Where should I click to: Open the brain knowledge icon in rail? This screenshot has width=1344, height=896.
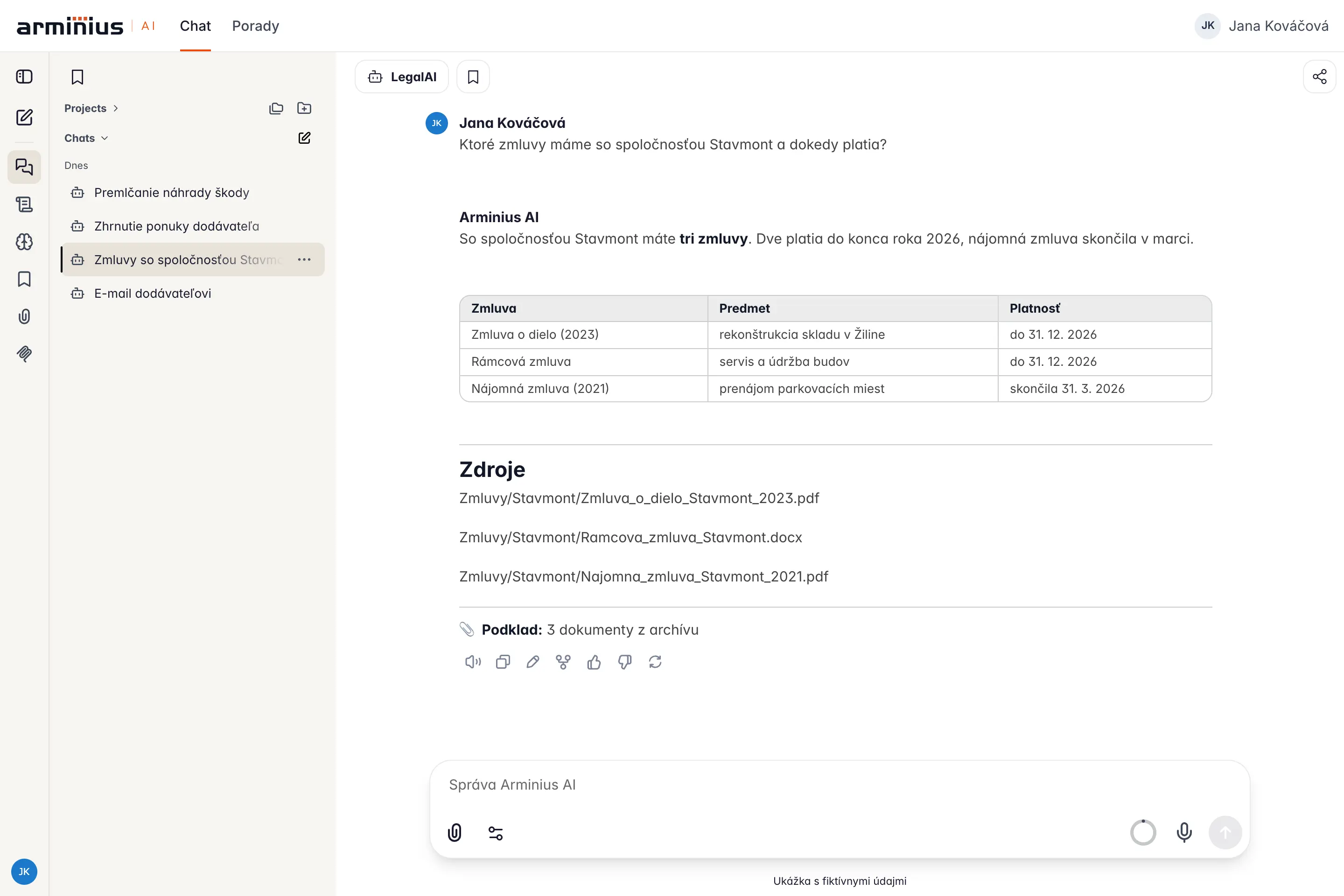[24, 242]
